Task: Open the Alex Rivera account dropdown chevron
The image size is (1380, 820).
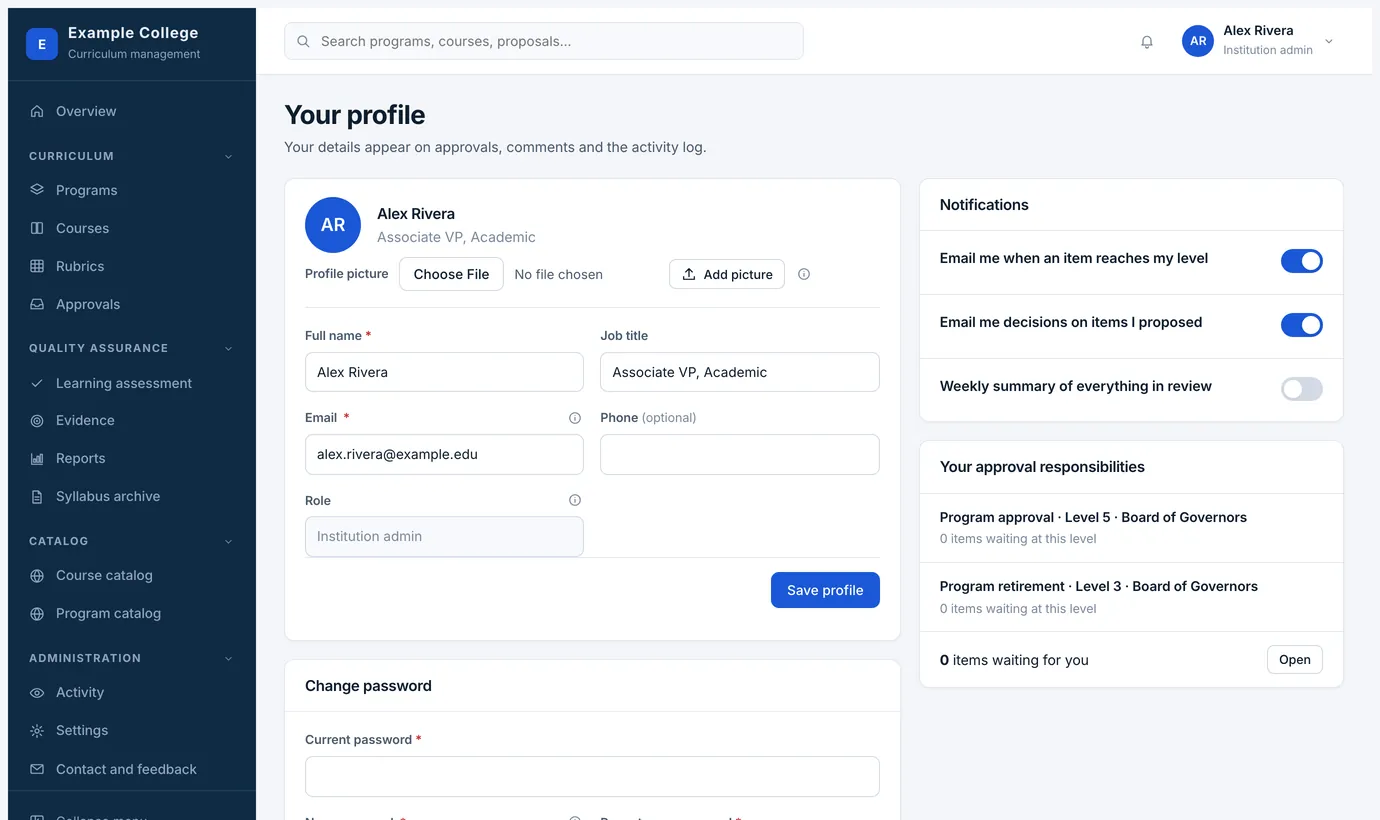Action: [x=1329, y=41]
